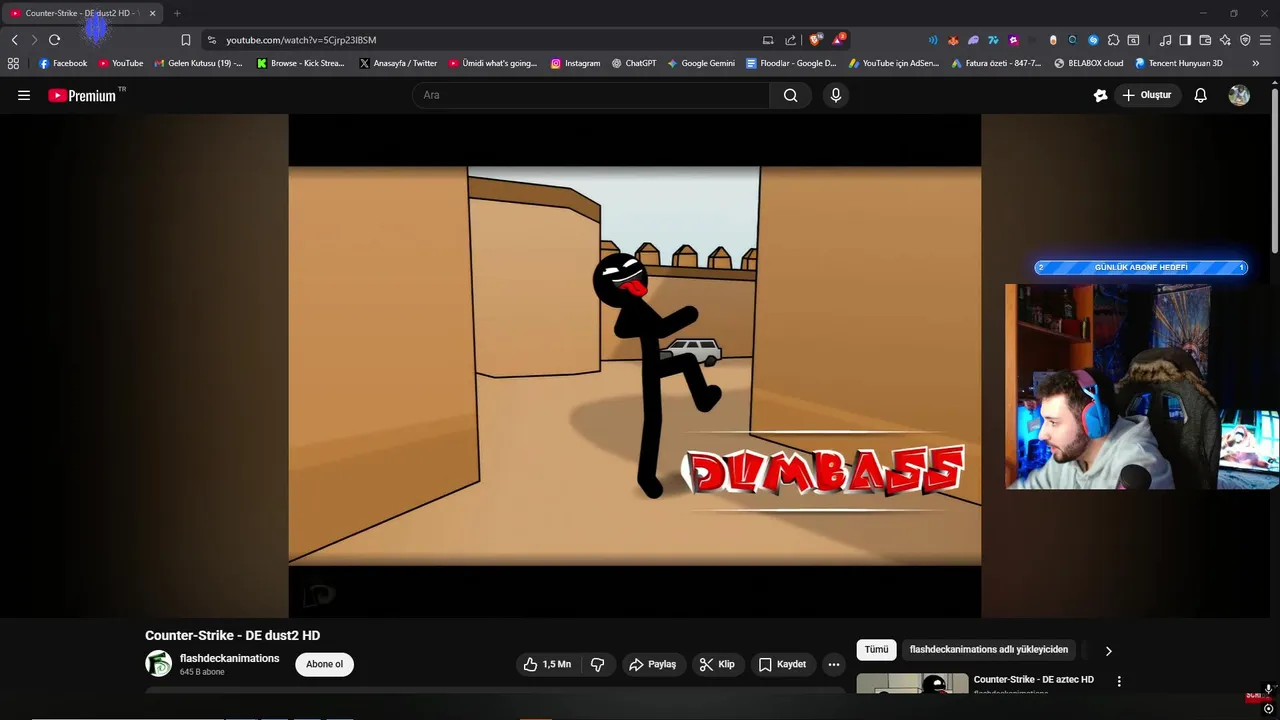Image resolution: width=1280 pixels, height=720 pixels.
Task: Open ChatGPT bookmark
Action: coord(634,63)
